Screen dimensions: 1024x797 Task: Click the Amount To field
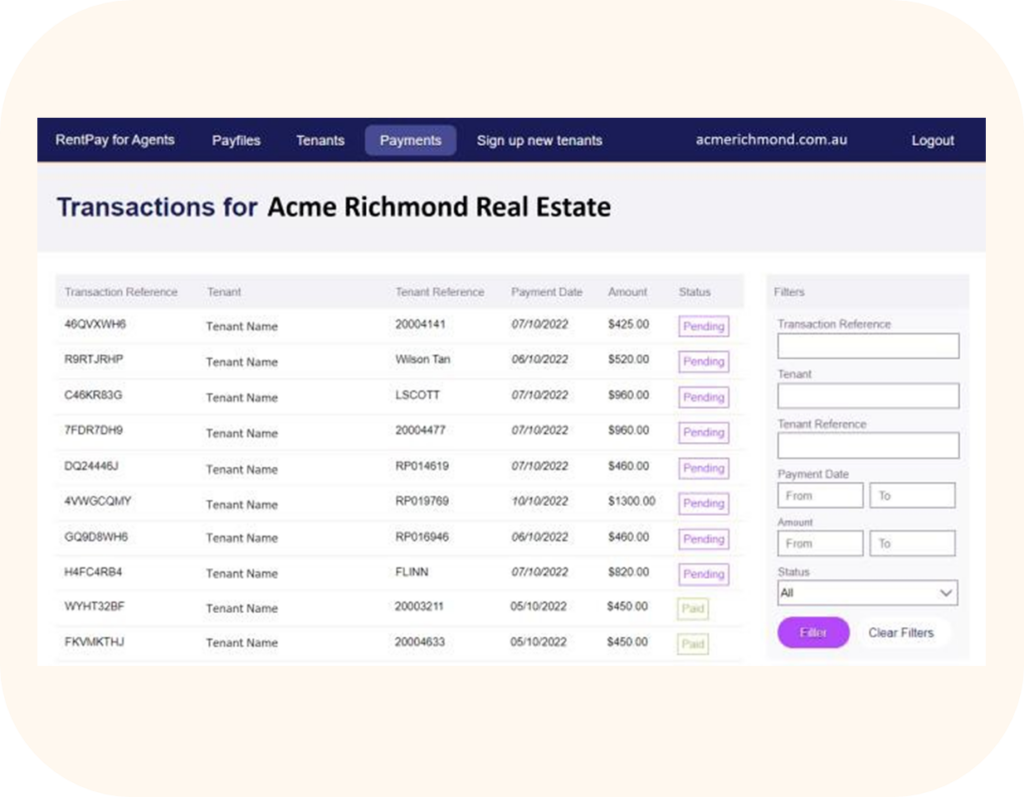(912, 544)
